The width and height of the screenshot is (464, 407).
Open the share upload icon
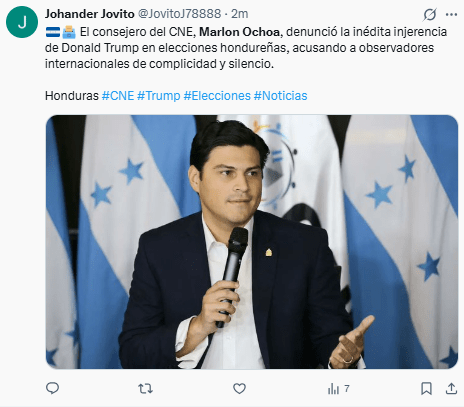tap(451, 388)
